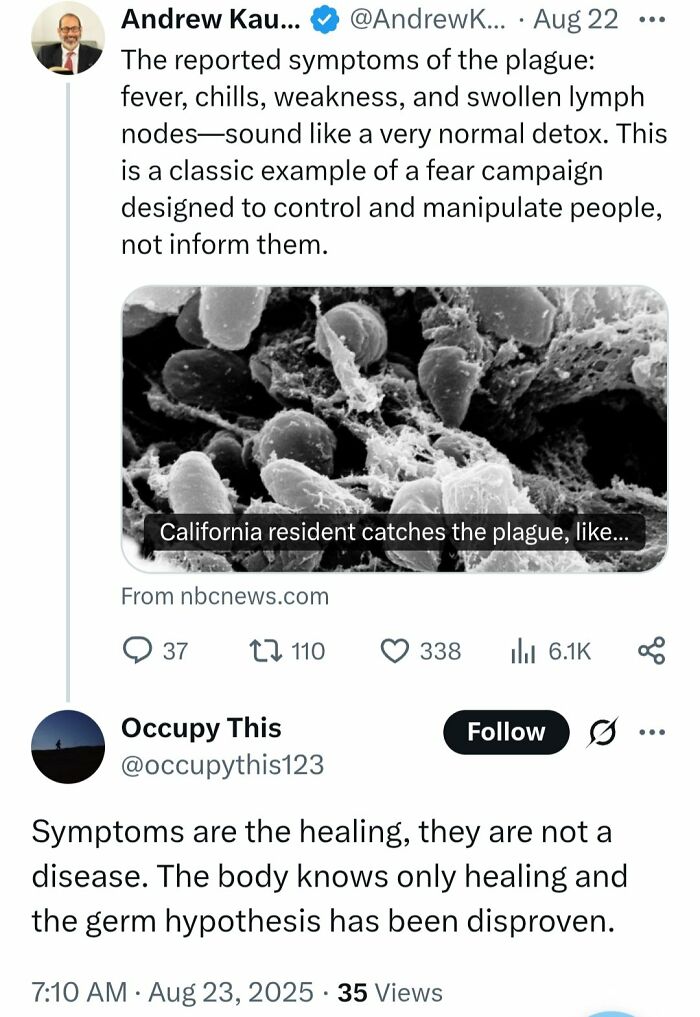Viewport: 700px width, 1017px height.
Task: Open the reply icon on Andrew's post
Action: 135,651
